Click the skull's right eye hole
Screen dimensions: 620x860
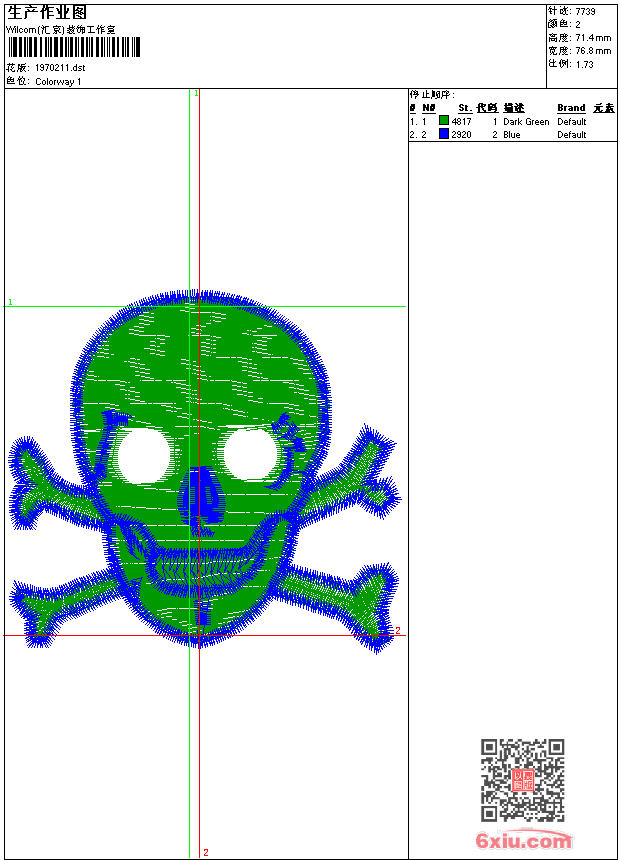[249, 452]
